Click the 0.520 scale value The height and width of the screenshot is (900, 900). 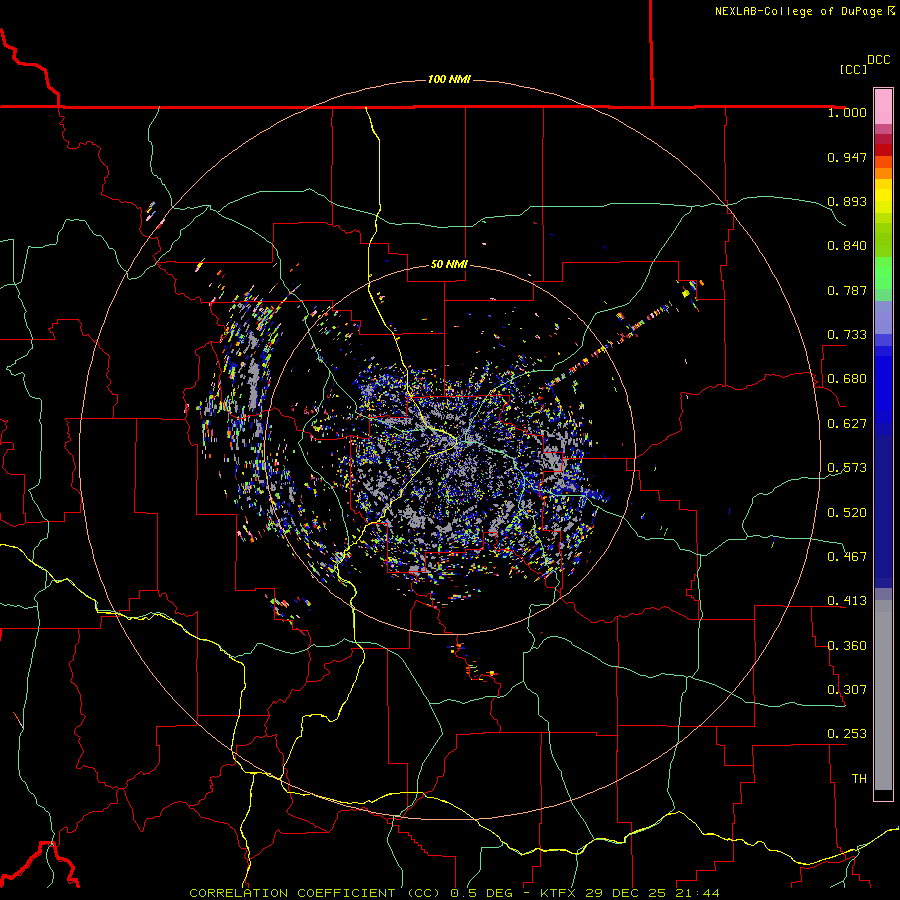(x=847, y=513)
